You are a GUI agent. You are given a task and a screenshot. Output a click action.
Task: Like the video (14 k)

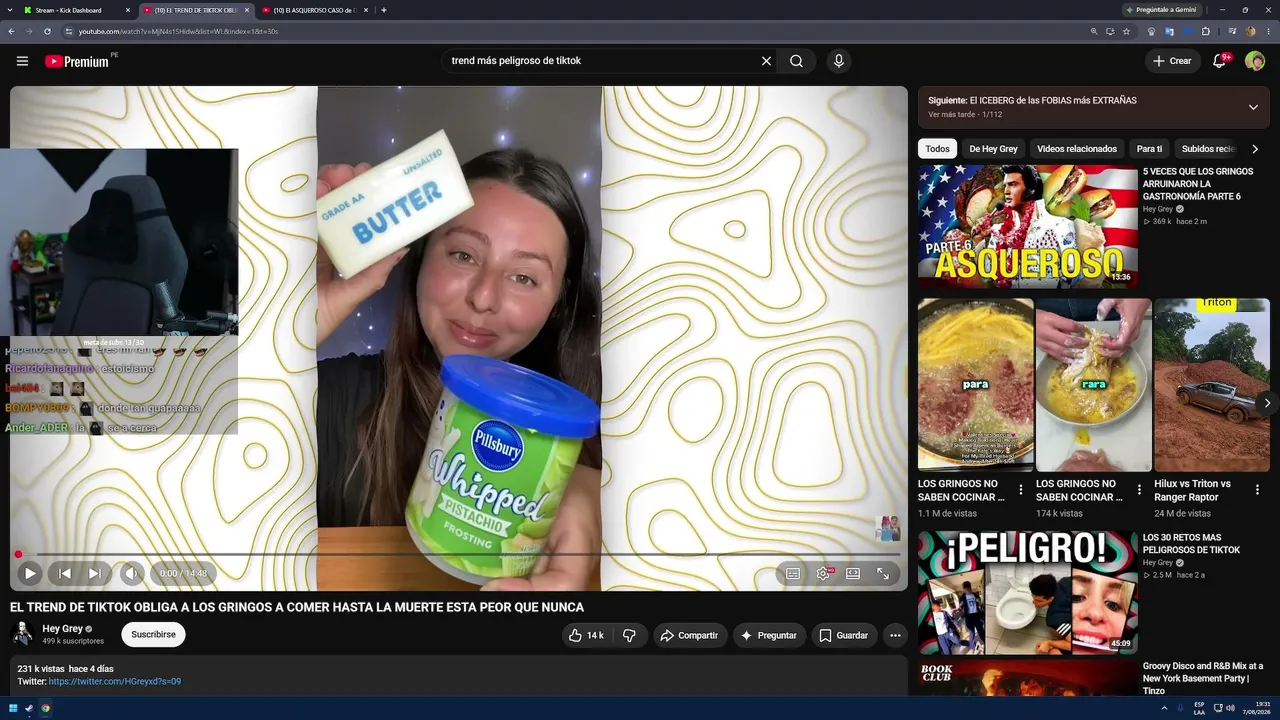586,635
